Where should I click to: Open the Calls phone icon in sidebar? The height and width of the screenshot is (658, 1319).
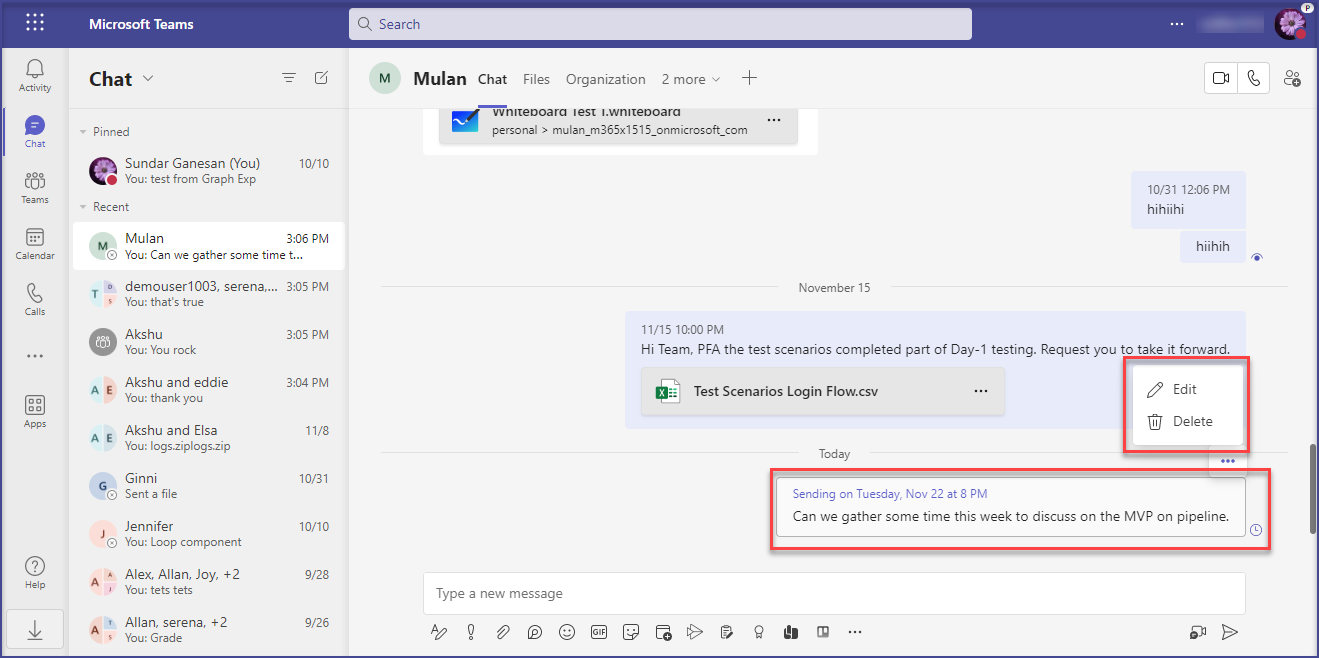[35, 299]
